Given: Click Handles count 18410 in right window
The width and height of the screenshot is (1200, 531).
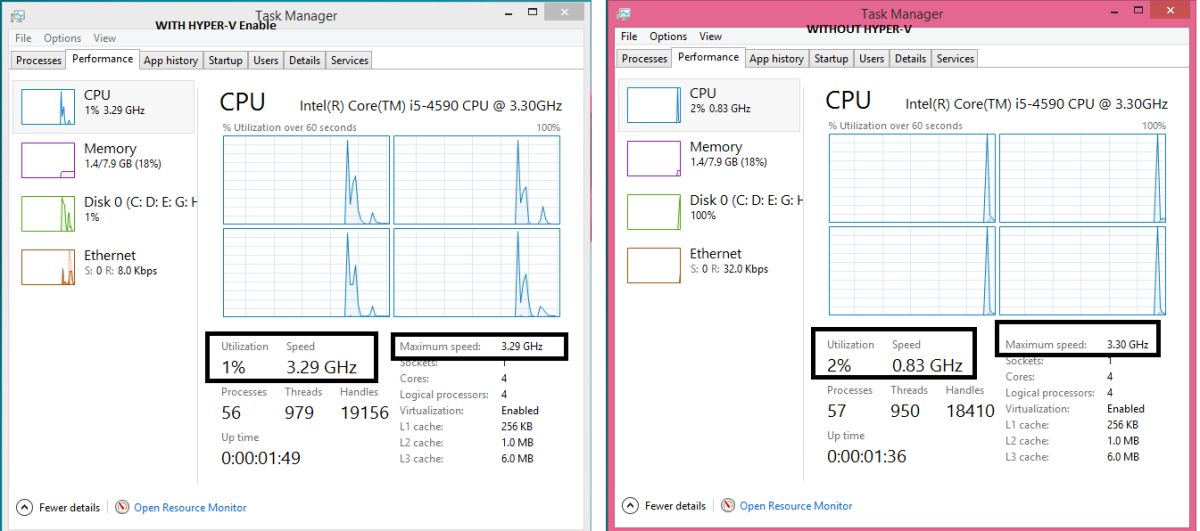Looking at the screenshot, I should [x=970, y=411].
